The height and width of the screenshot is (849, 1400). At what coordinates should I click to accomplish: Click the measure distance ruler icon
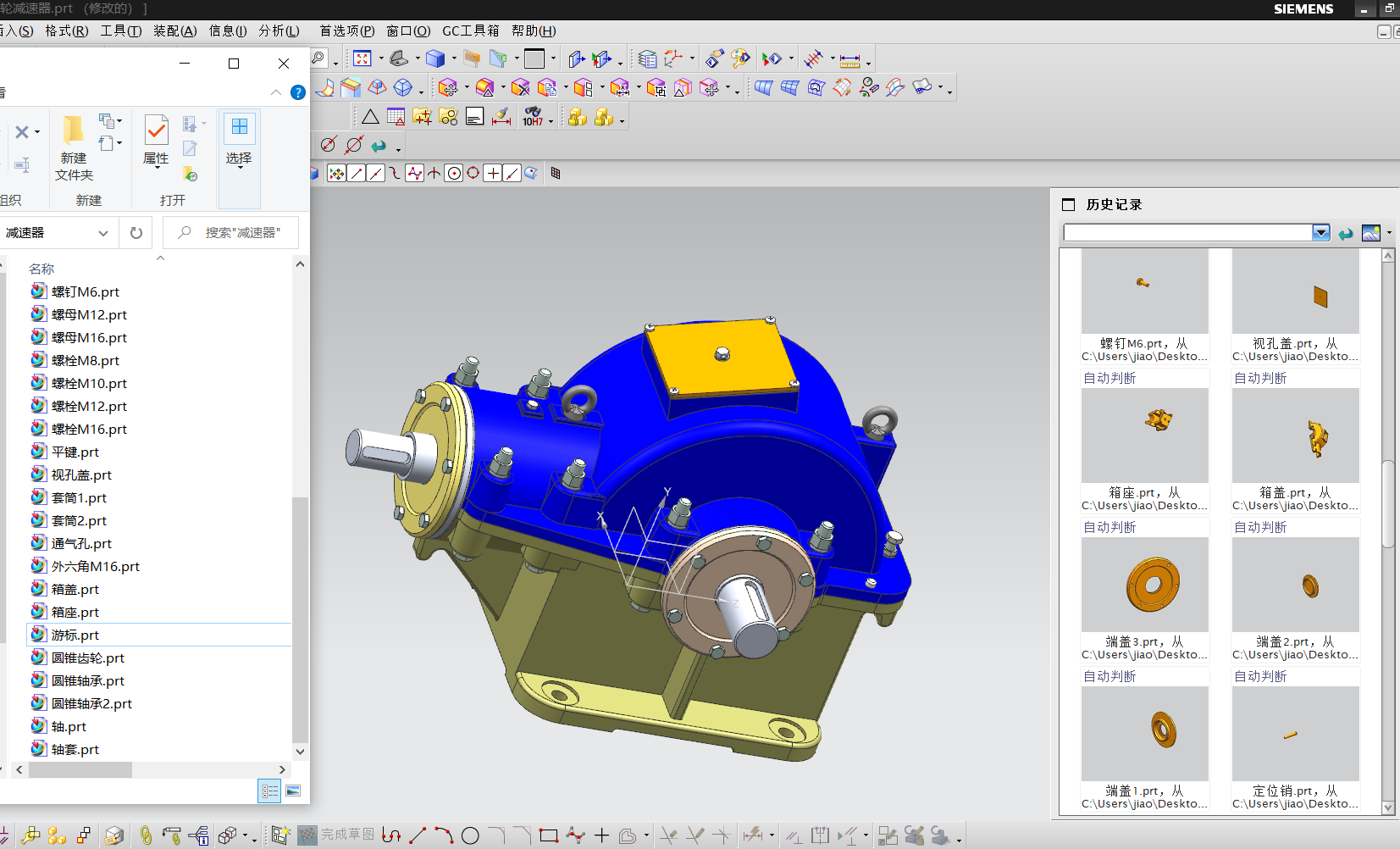pos(849,59)
